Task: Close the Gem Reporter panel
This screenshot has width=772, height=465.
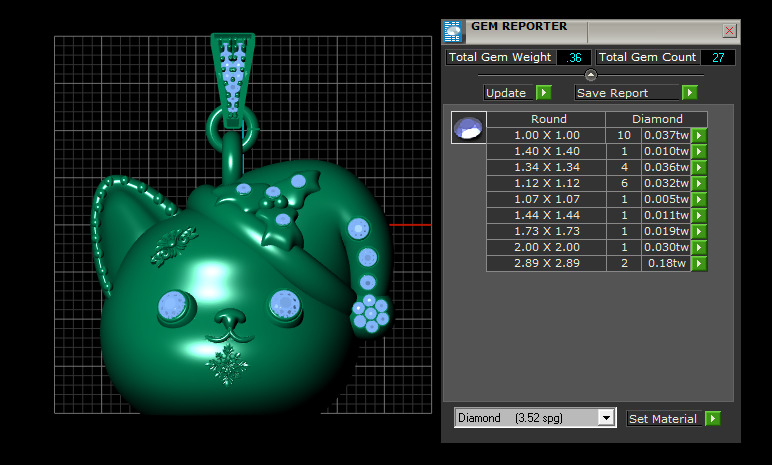Action: pyautogui.click(x=729, y=31)
